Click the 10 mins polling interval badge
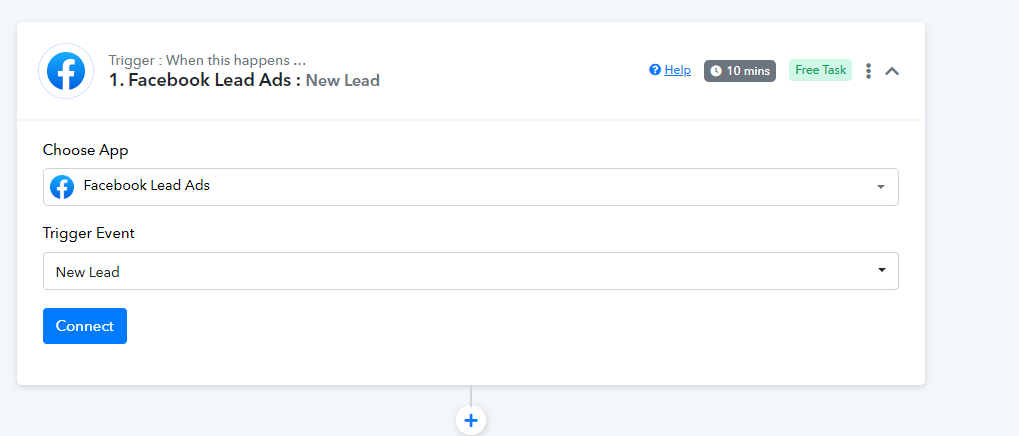This screenshot has height=436, width=1019. pyautogui.click(x=740, y=71)
